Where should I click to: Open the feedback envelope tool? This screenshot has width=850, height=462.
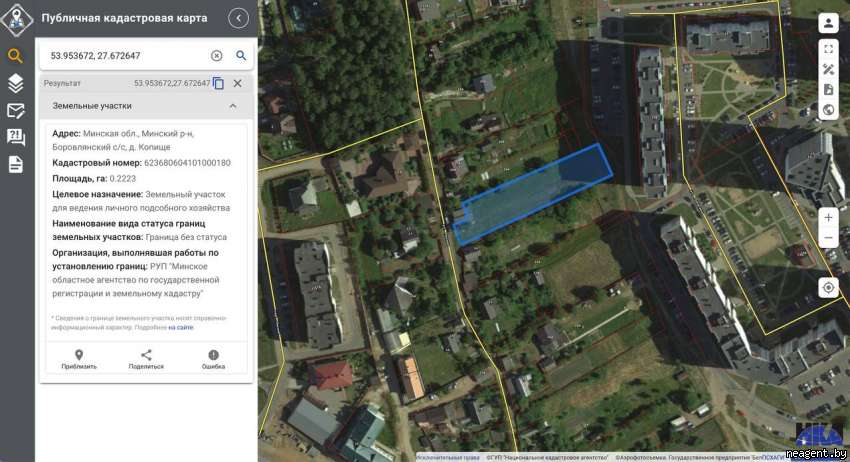point(15,110)
